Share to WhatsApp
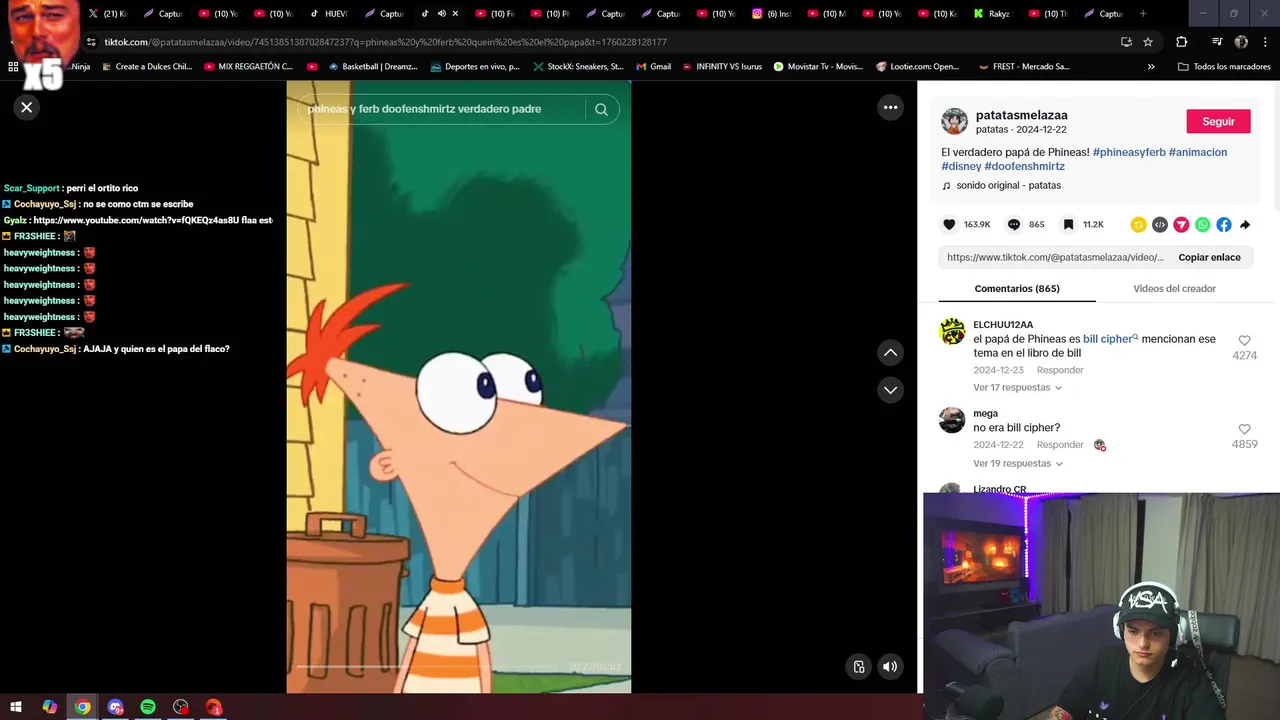Image resolution: width=1280 pixels, height=720 pixels. (x=1202, y=225)
